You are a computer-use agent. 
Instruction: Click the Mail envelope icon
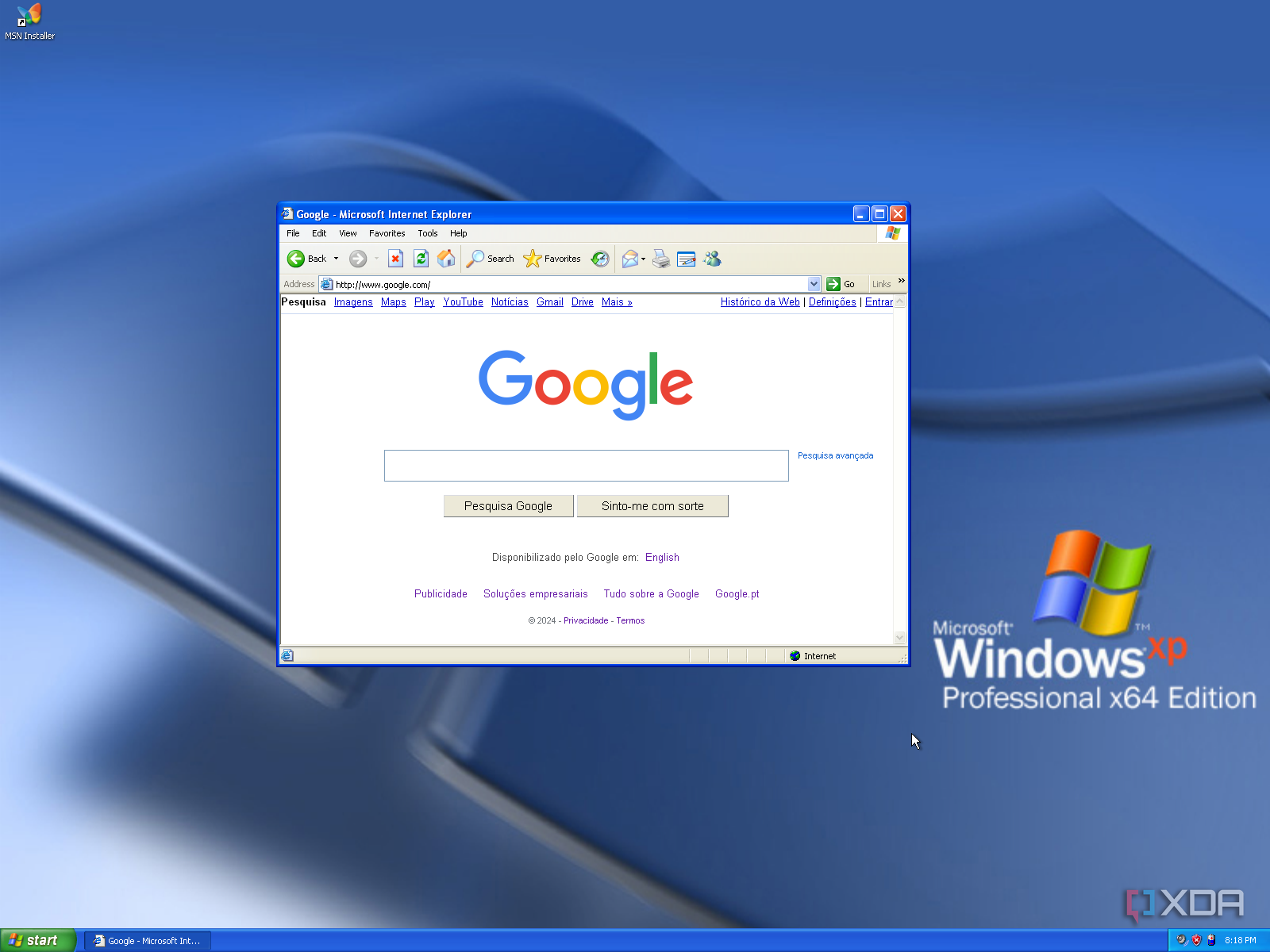click(630, 259)
